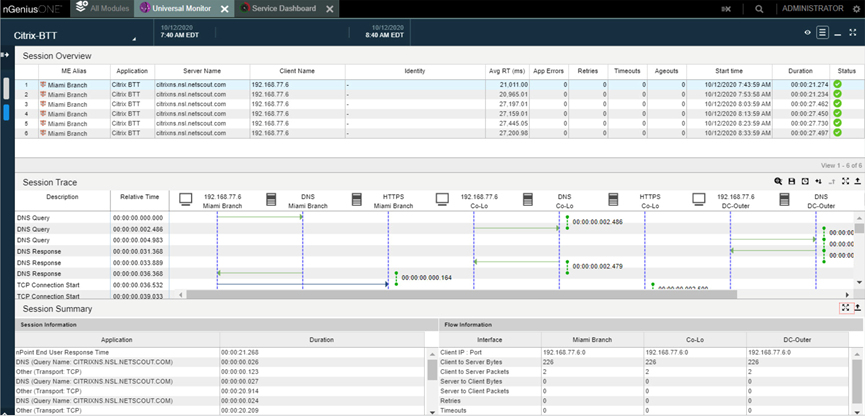Viewport: 865px width, 416px height.
Task: Sort by the Avg RT (ms) column header
Action: [x=507, y=71]
